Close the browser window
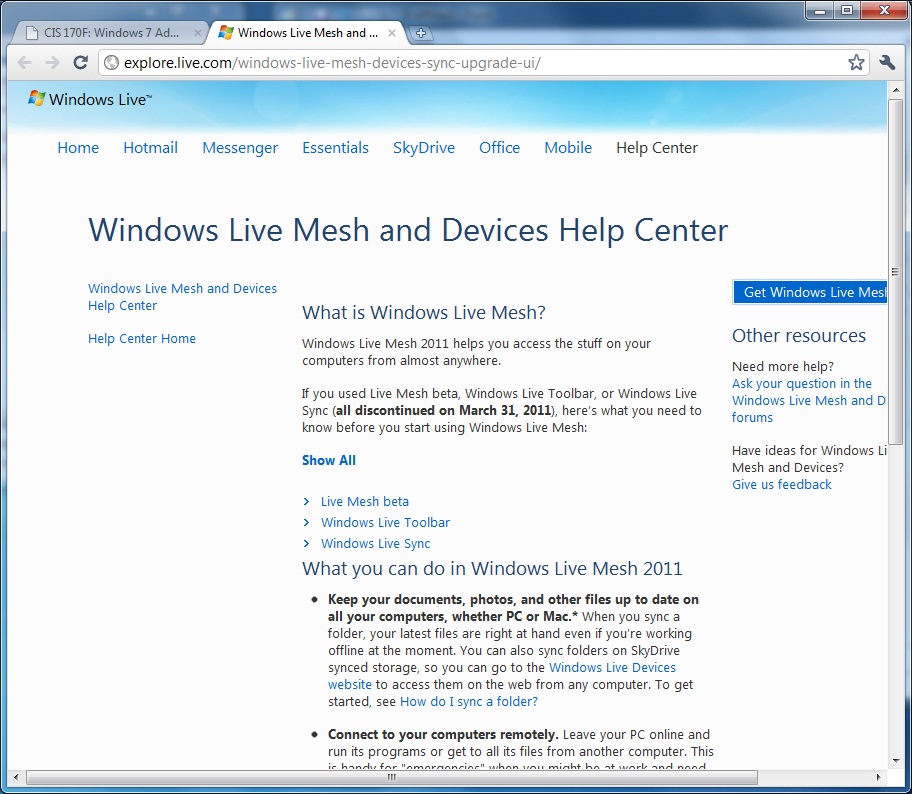Image resolution: width=912 pixels, height=794 pixels. (884, 10)
